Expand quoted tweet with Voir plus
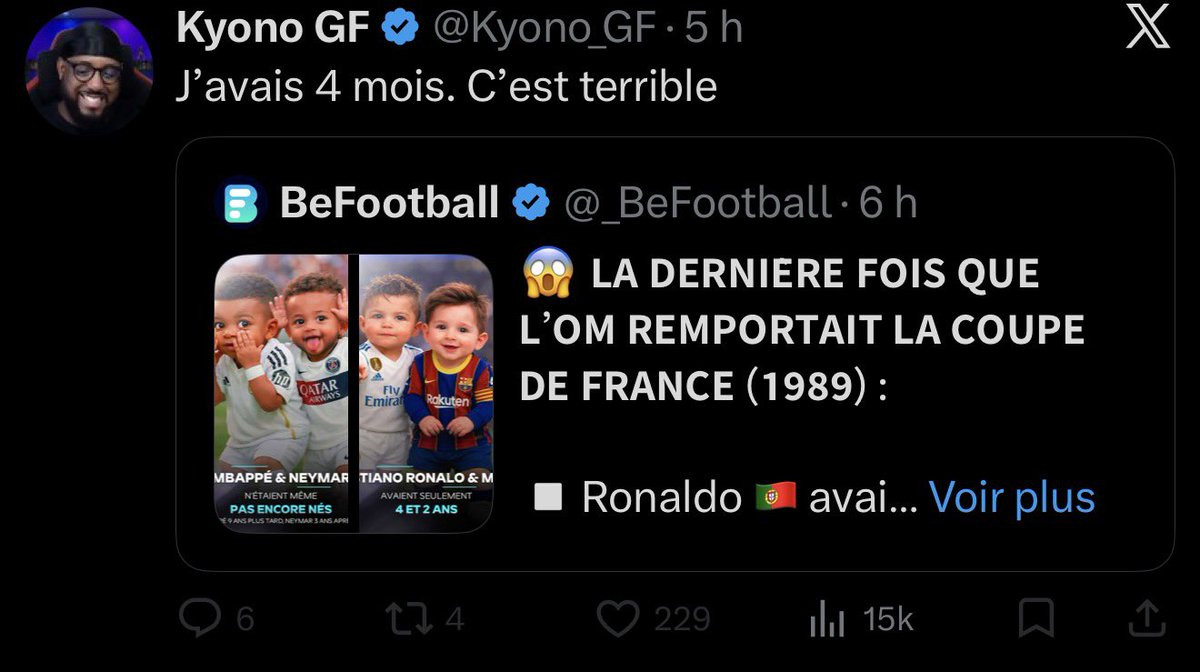Image resolution: width=1200 pixels, height=672 pixels. [1012, 497]
